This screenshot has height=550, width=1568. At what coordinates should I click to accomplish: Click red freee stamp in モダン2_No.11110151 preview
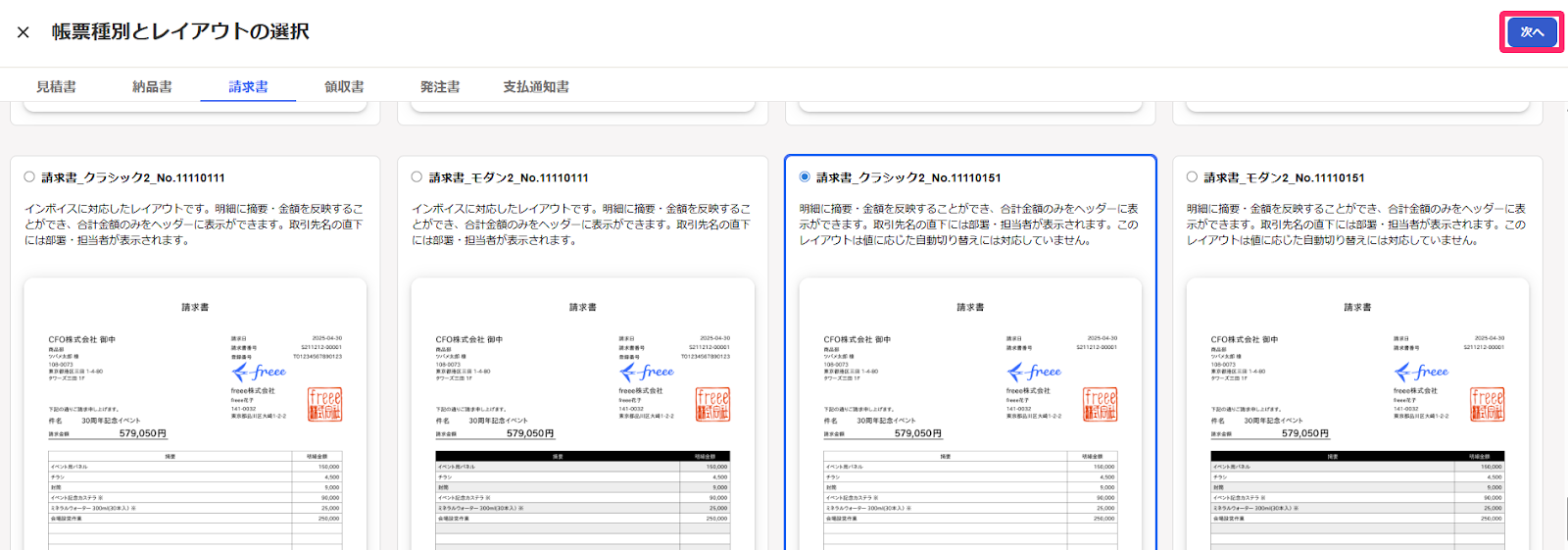tap(1487, 404)
